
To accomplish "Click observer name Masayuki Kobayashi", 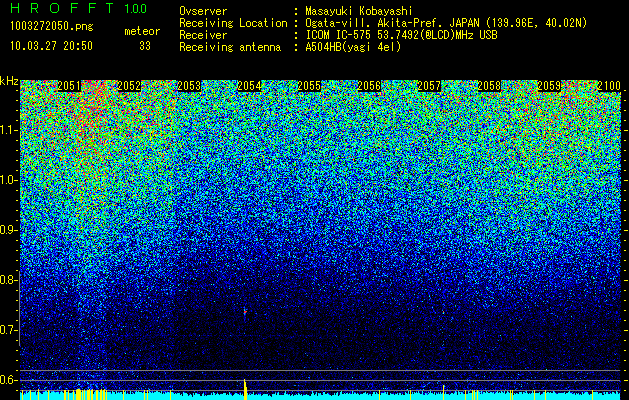I will click(359, 11).
